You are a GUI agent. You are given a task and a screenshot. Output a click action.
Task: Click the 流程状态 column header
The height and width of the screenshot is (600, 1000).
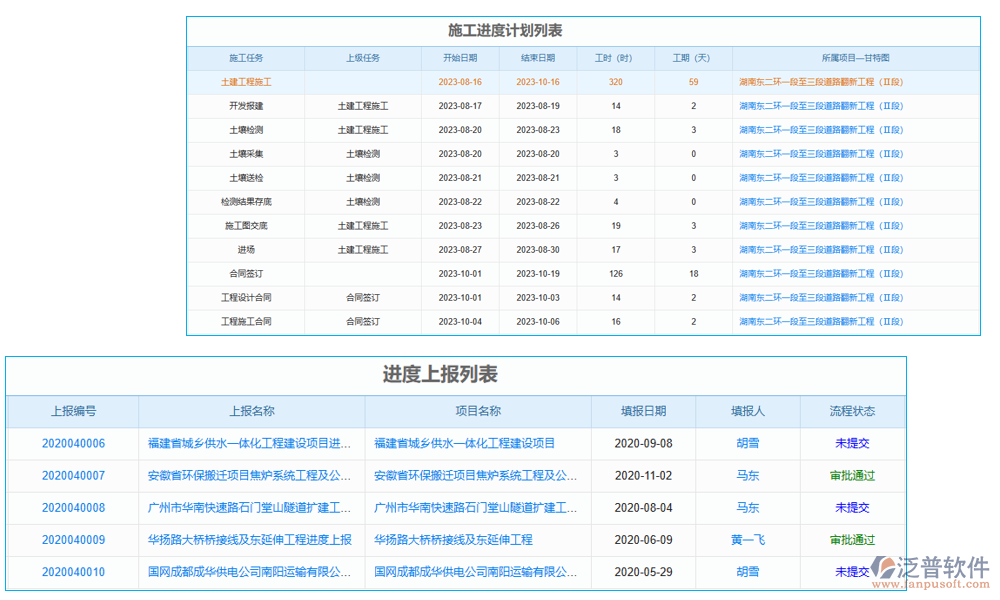849,412
